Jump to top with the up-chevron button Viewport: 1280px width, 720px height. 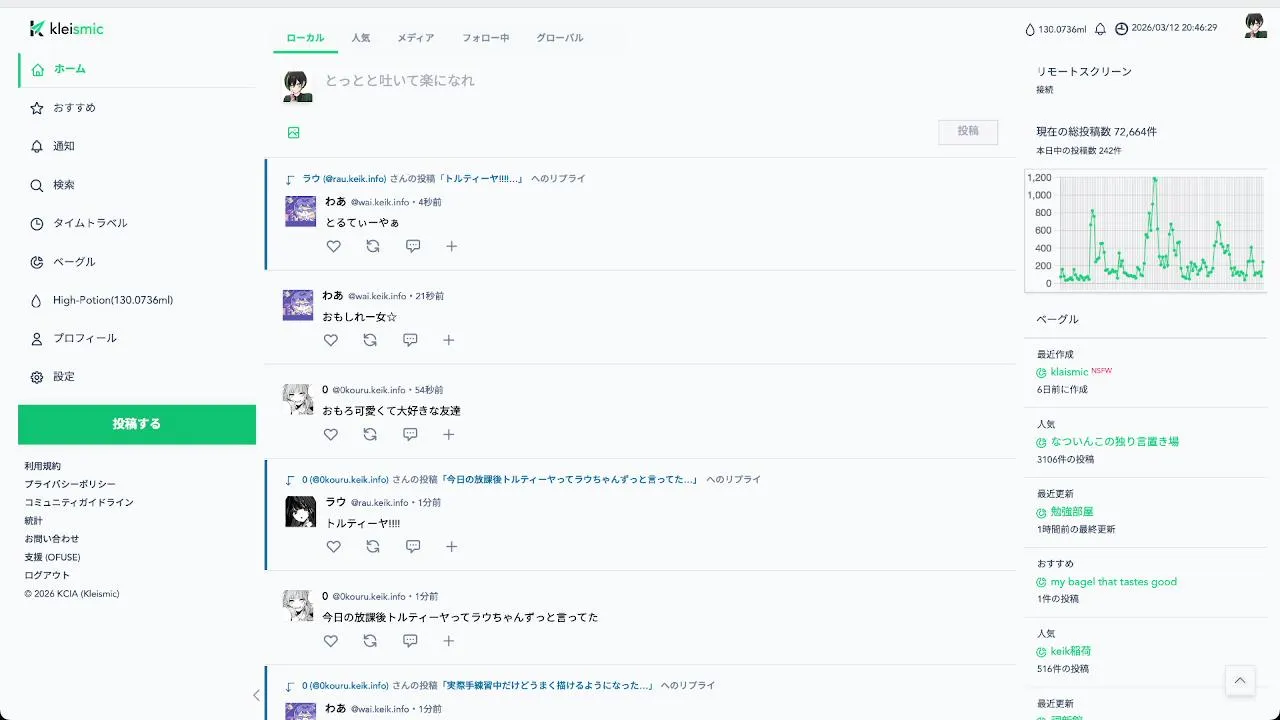(1240, 680)
